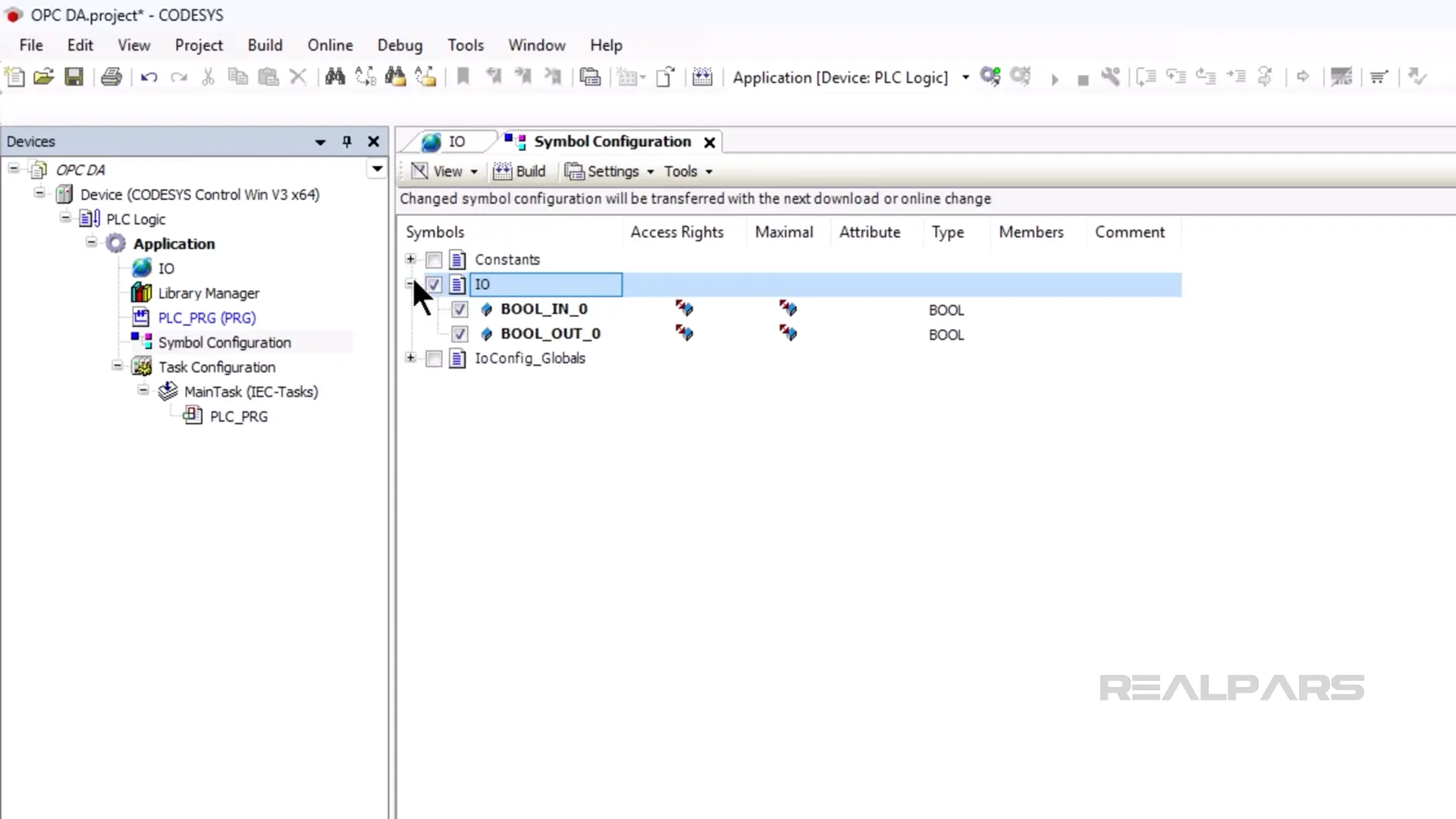Click Build in symbol configuration toolbar
This screenshot has width=1456, height=819.
(x=519, y=171)
